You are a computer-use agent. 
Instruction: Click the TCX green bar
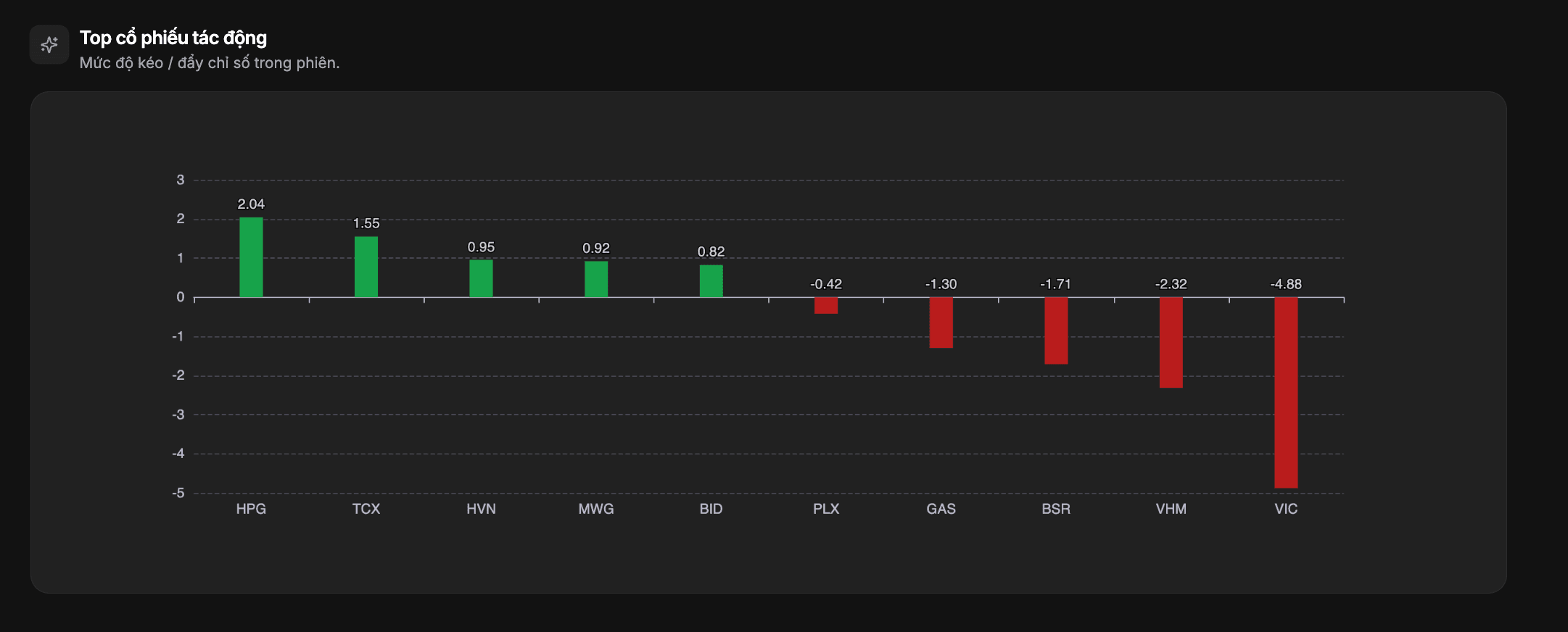(x=366, y=267)
